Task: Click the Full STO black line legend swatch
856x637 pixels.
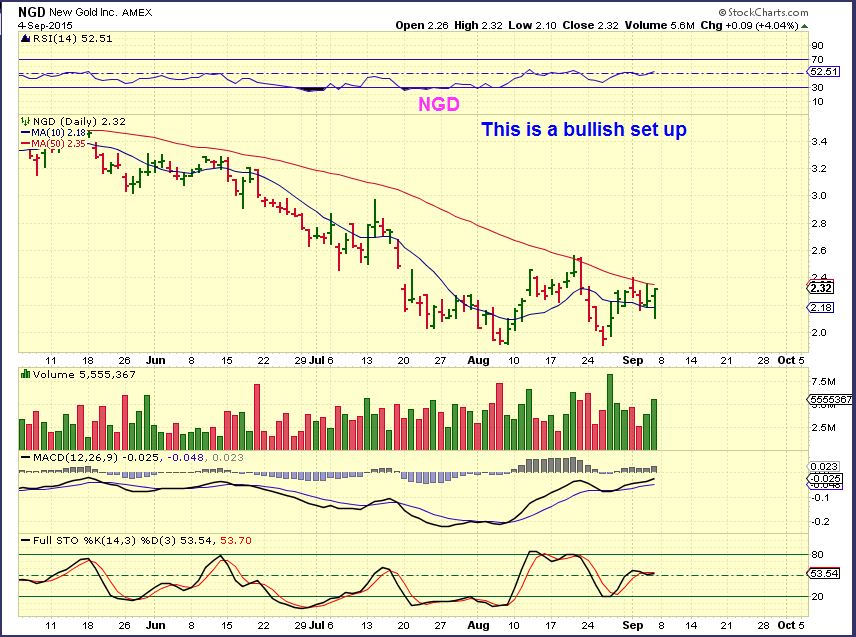Action: point(25,540)
